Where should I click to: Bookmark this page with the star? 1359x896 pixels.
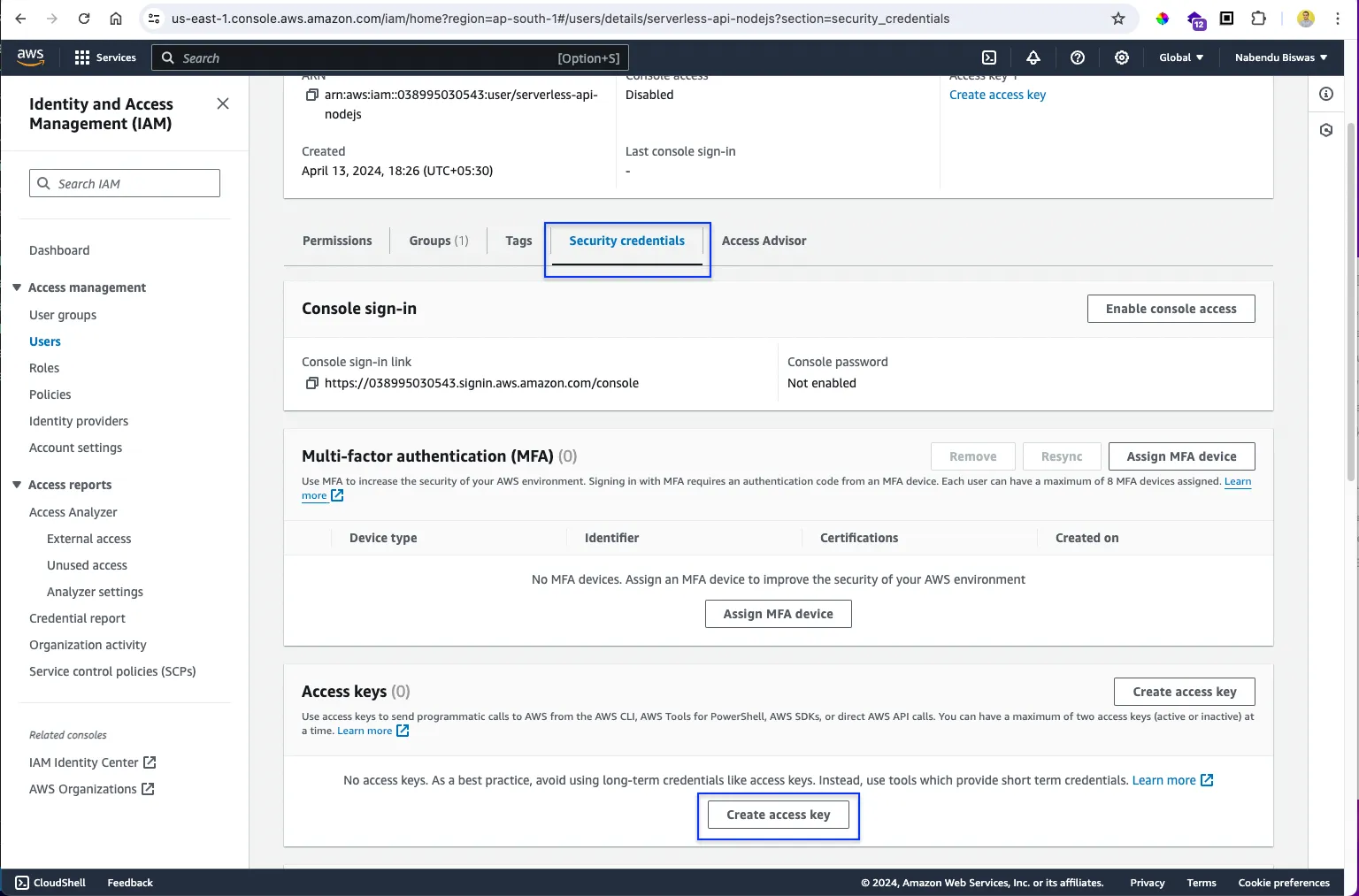click(x=1118, y=19)
